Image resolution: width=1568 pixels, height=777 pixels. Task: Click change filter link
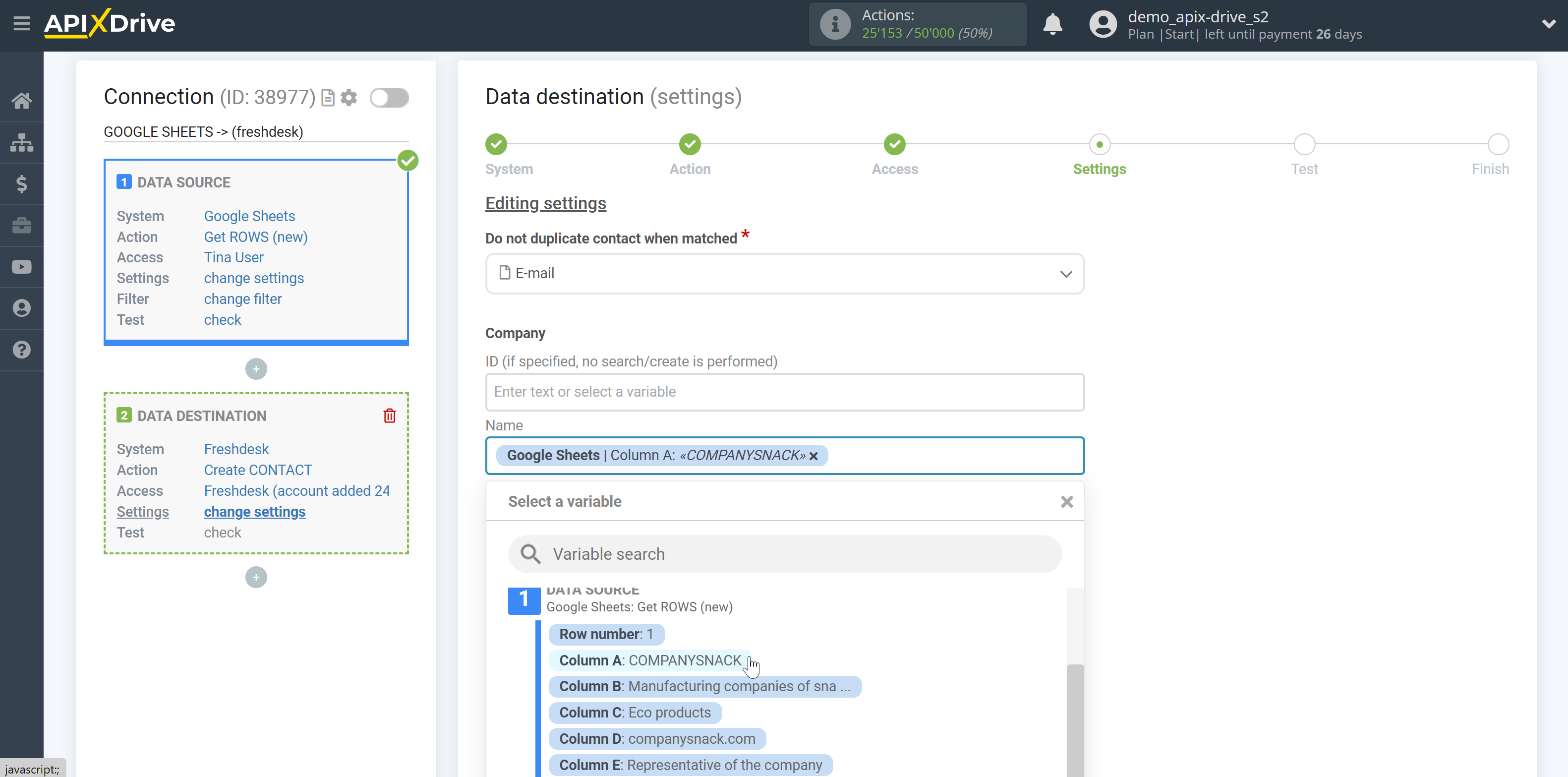243,299
